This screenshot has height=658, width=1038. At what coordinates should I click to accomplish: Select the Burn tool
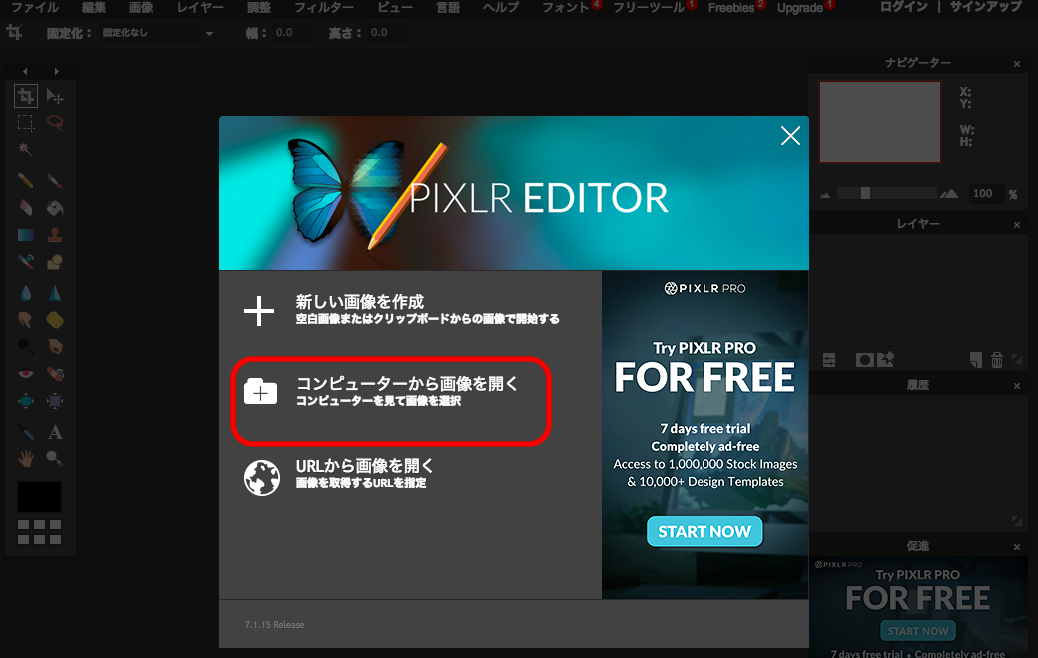[x=55, y=346]
